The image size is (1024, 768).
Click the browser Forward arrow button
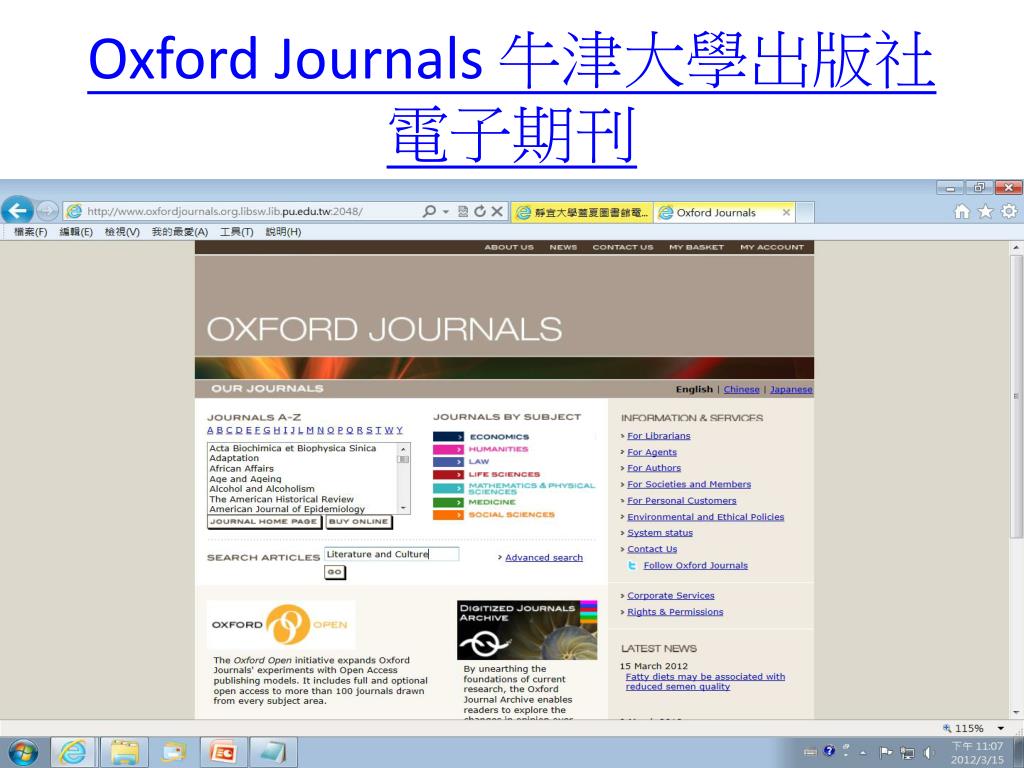click(x=46, y=210)
